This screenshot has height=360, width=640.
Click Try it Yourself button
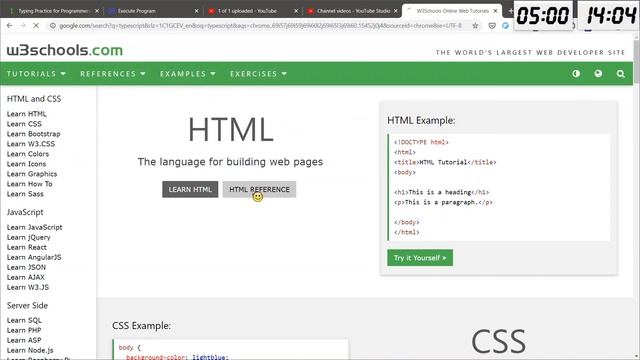[x=420, y=258]
